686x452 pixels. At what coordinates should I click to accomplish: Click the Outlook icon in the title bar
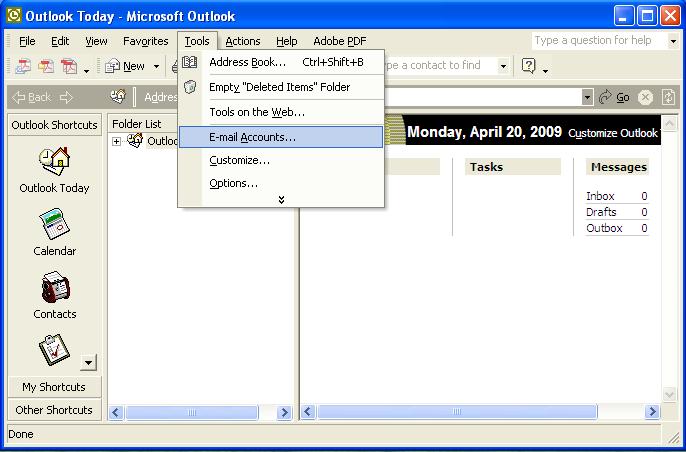[x=14, y=16]
